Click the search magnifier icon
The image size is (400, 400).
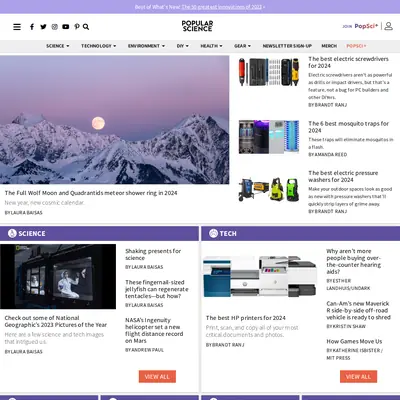coord(86,27)
